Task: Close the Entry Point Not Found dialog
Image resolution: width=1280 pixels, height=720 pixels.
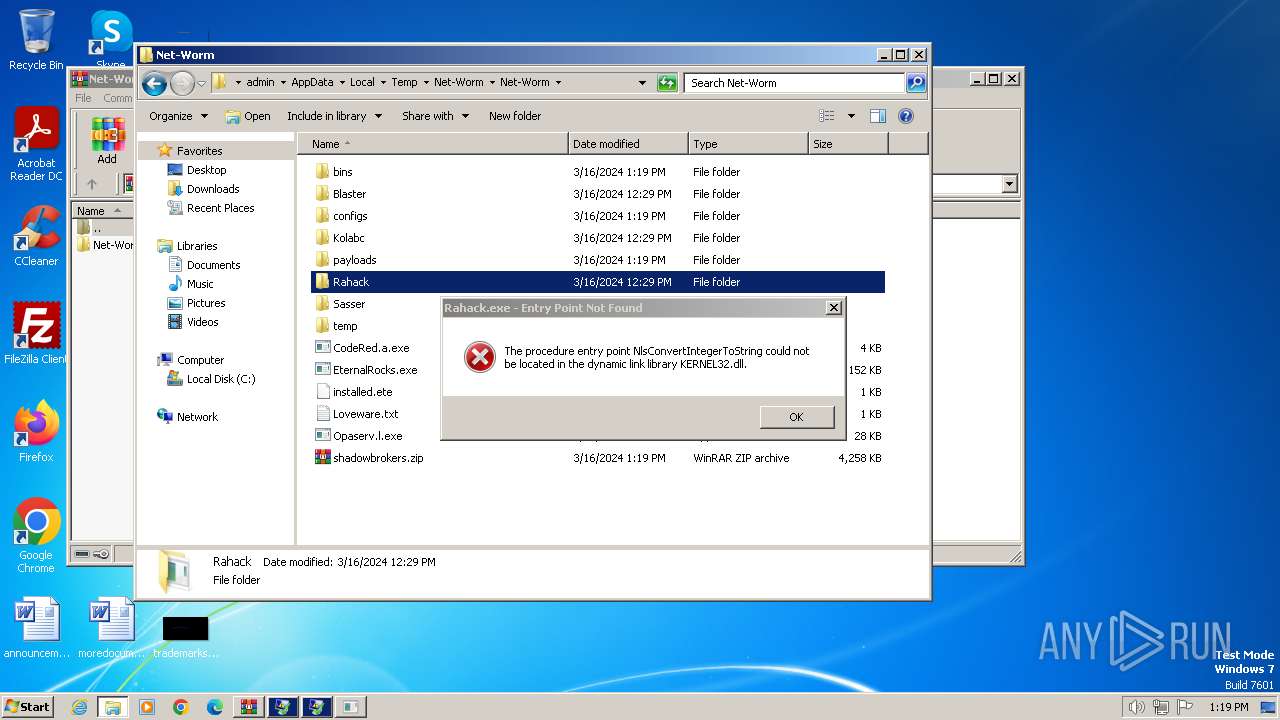Action: [833, 308]
